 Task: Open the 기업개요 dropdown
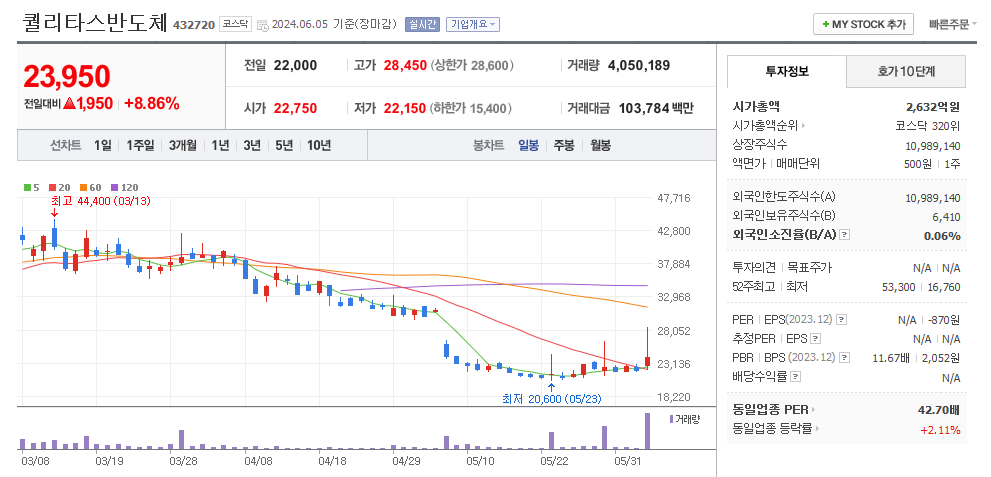click(473, 25)
